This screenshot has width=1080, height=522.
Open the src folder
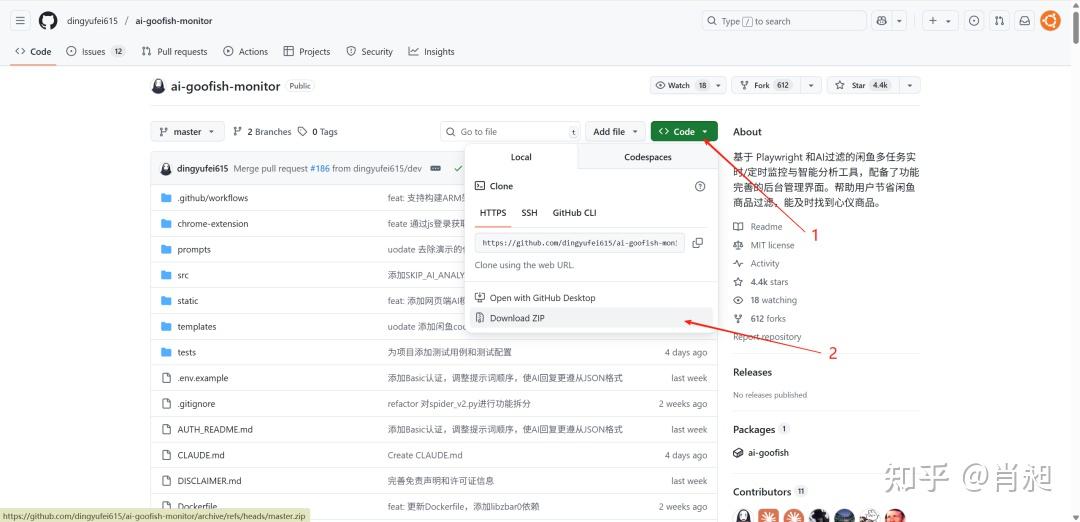point(183,275)
